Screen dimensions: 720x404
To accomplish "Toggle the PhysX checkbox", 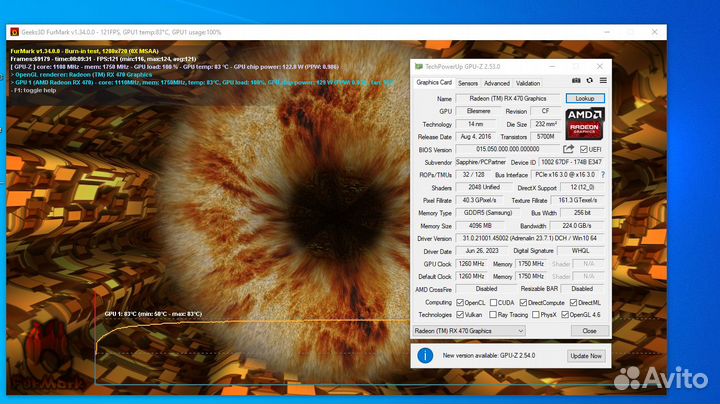I will tap(535, 314).
